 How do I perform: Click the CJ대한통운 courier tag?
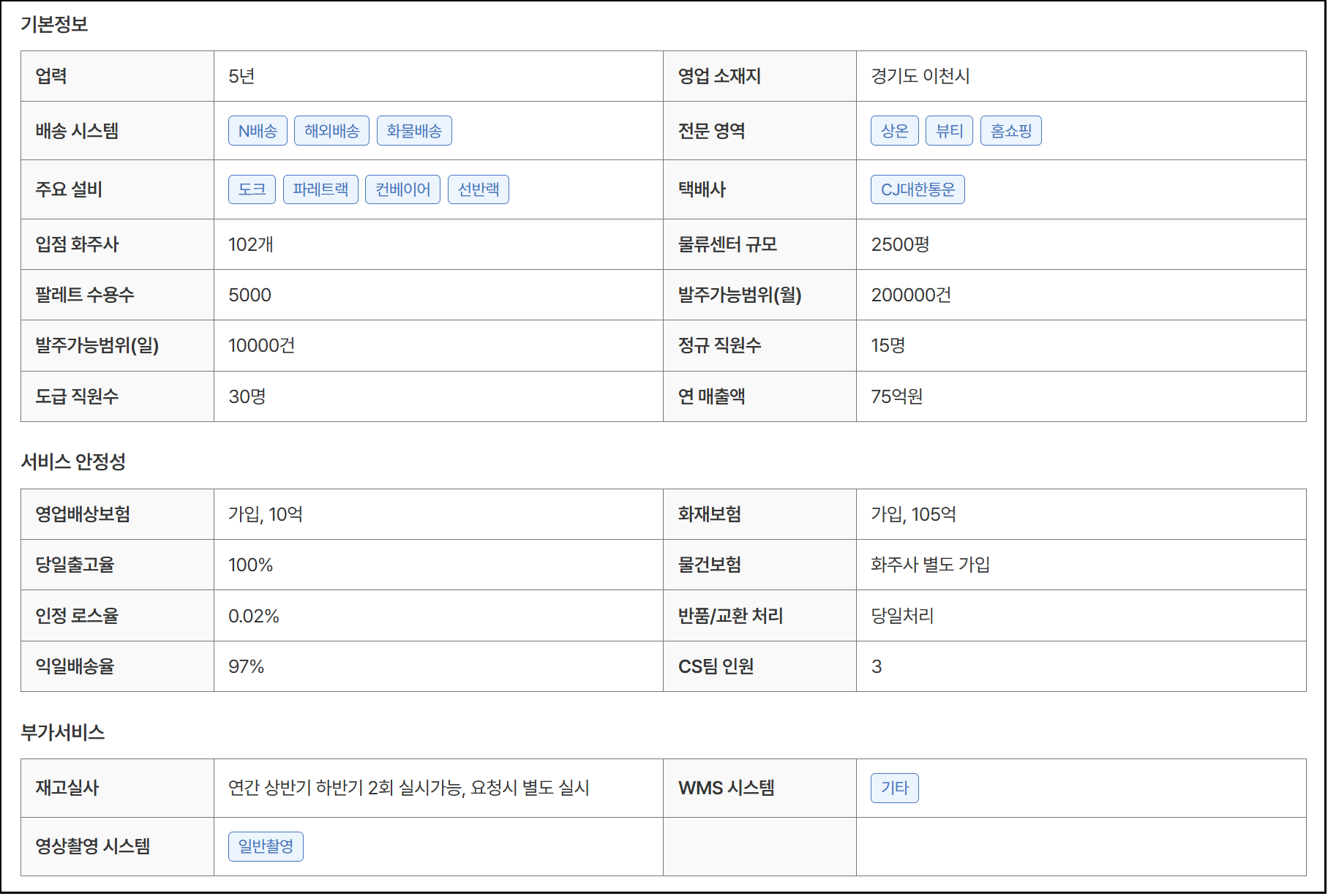[918, 189]
